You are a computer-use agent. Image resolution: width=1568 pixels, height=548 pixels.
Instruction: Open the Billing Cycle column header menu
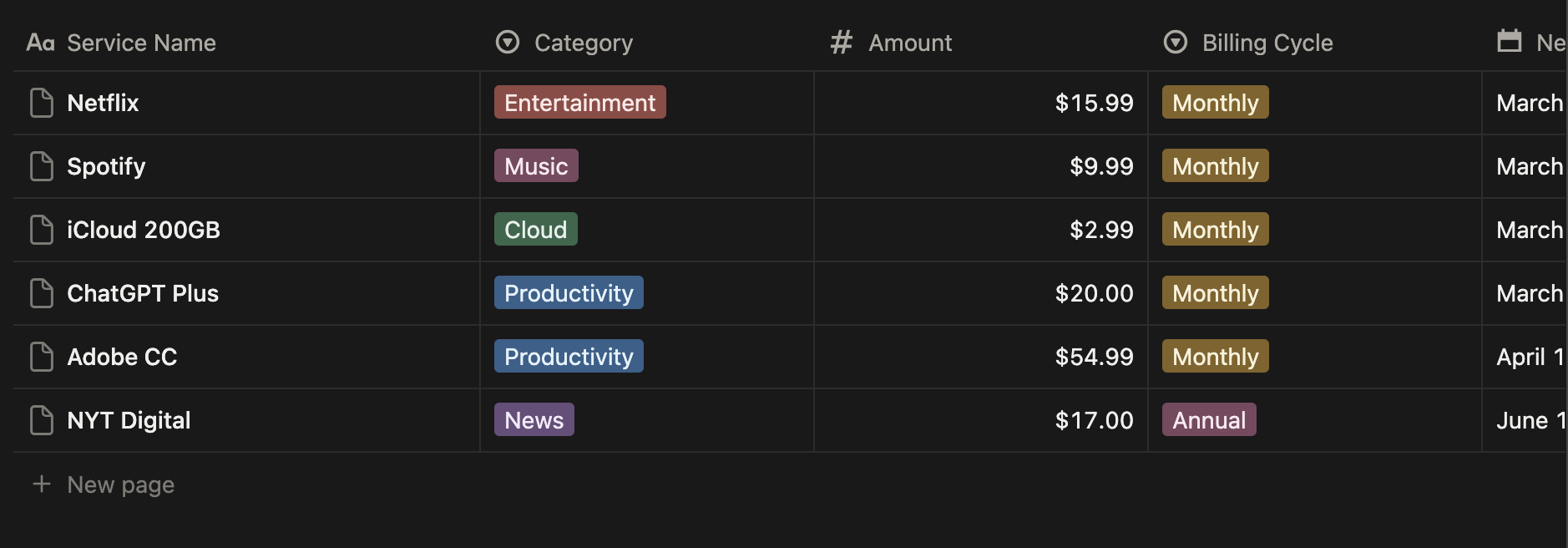pyautogui.click(x=1315, y=42)
